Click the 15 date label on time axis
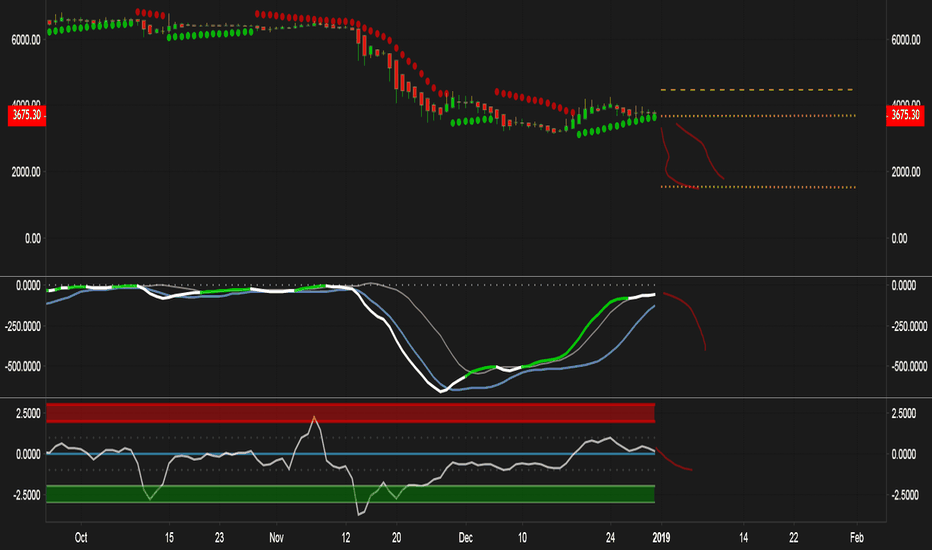The width and height of the screenshot is (932, 550). click(x=169, y=538)
